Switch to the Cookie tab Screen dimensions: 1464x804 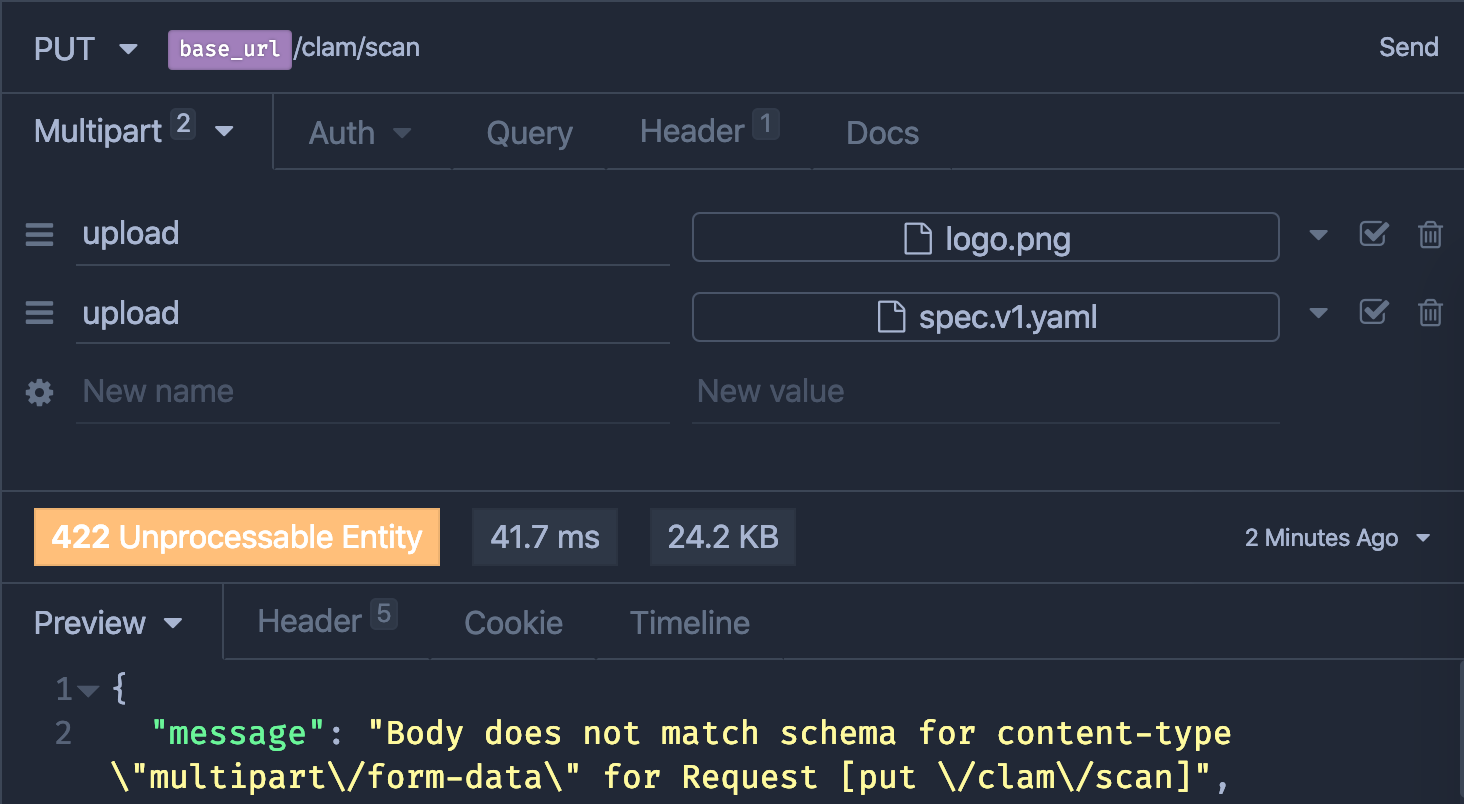514,623
